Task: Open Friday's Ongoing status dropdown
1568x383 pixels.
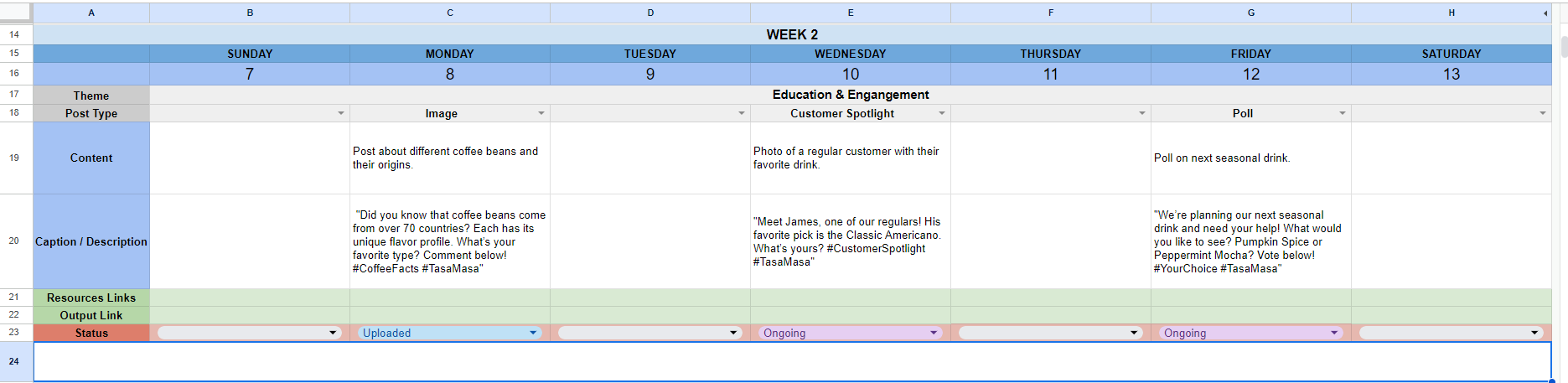Action: pos(1250,333)
